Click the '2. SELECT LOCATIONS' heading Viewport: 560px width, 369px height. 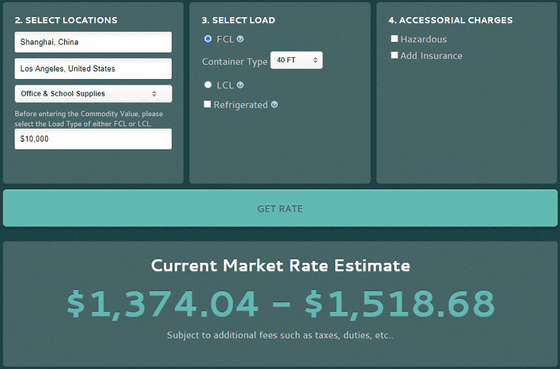tap(66, 20)
